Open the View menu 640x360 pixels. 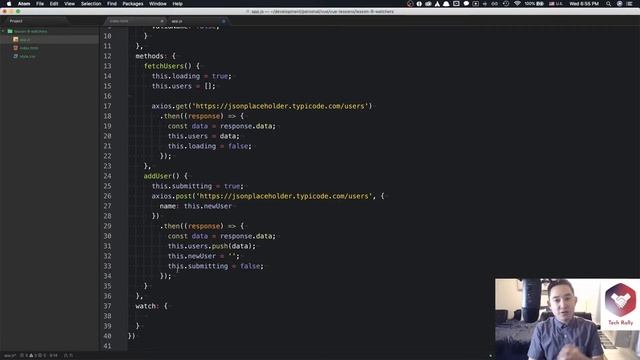coord(69,4)
